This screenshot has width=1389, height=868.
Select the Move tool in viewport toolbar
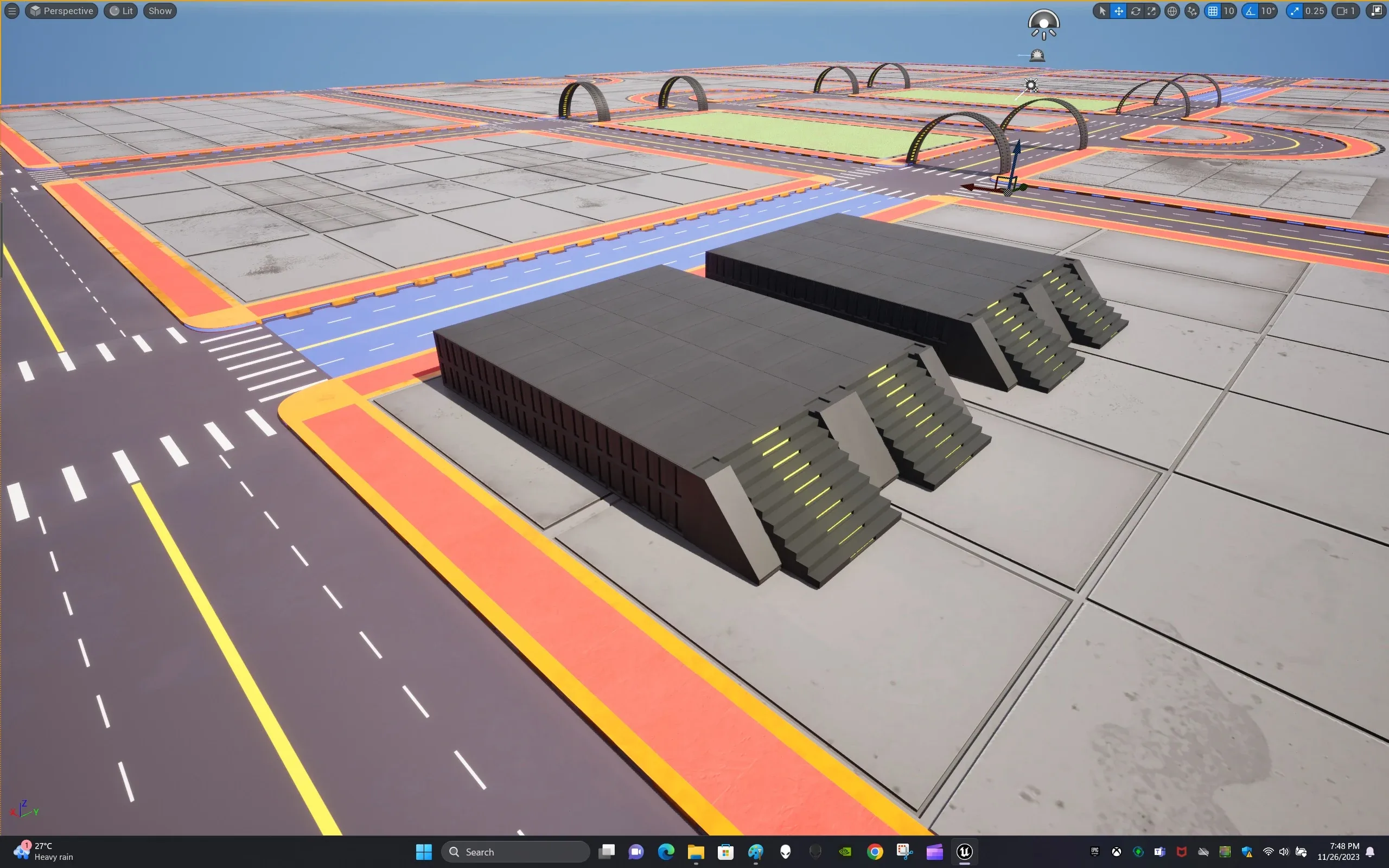(x=1119, y=11)
